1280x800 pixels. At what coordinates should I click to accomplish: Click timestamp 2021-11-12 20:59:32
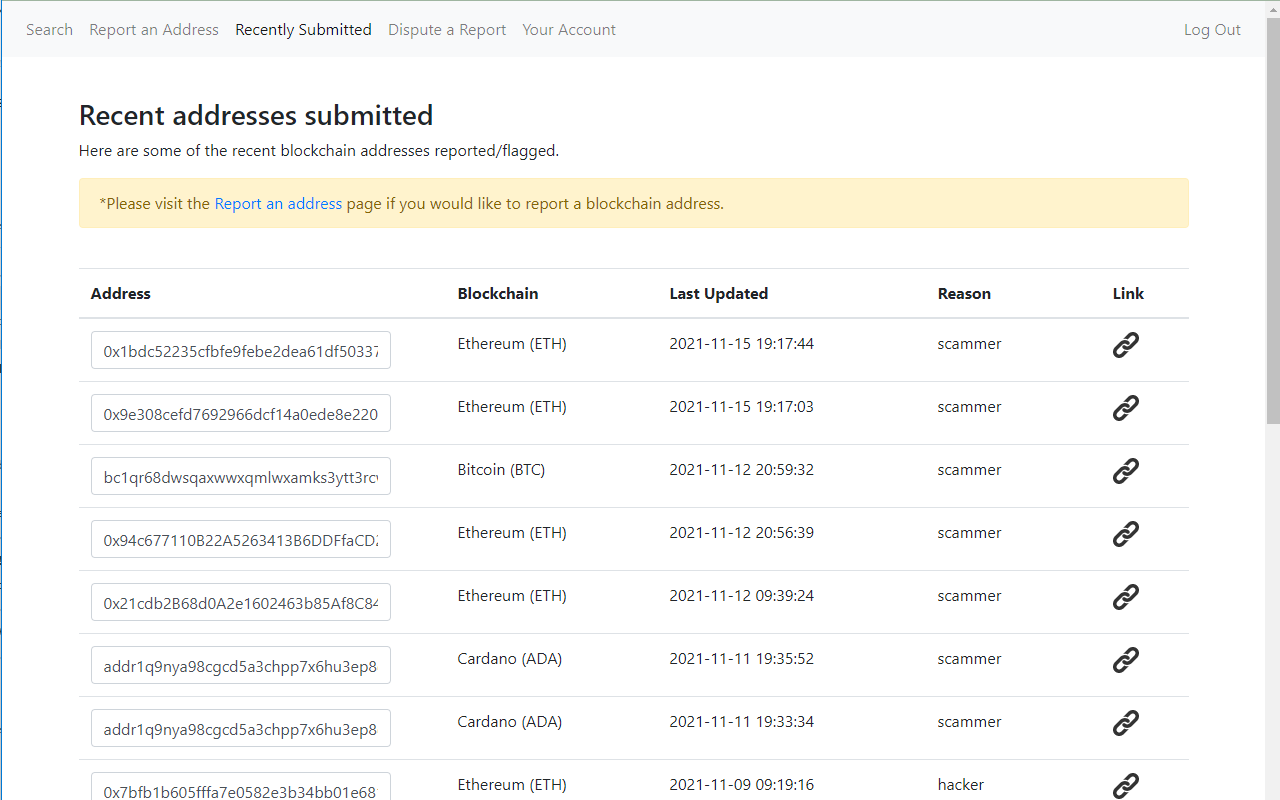(x=742, y=470)
